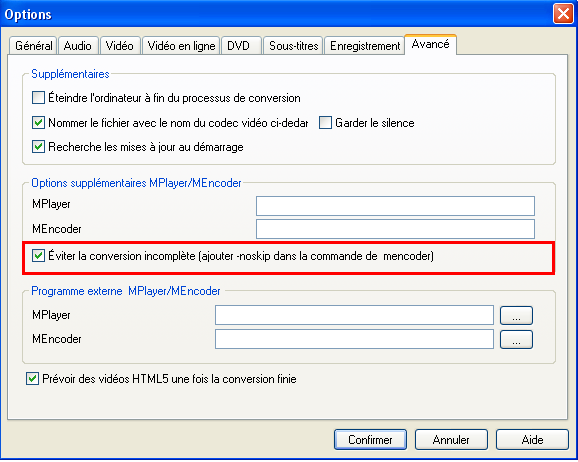Screen dimensions: 578x462
Task: Disable Recherche les mises à jour checkbox
Action: [38, 147]
